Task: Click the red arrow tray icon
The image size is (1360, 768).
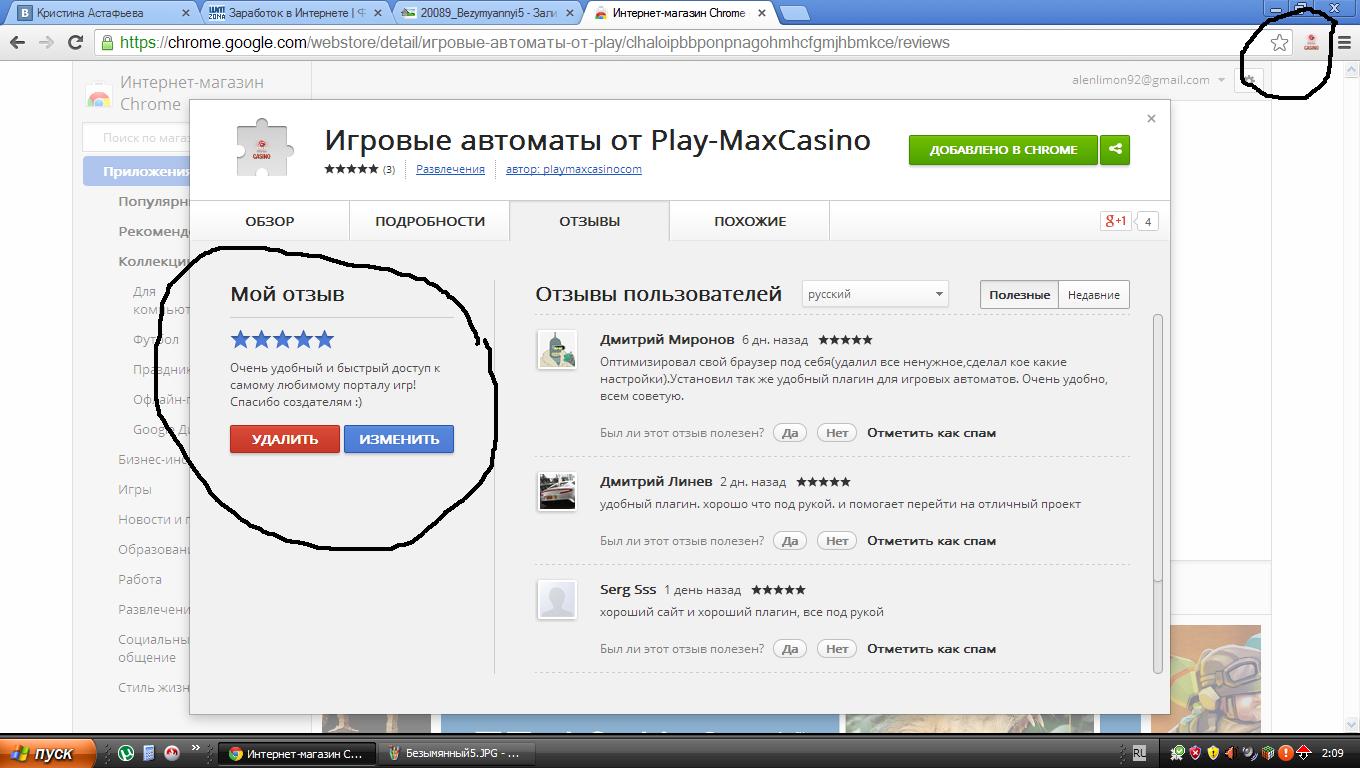Action: coord(1303,753)
